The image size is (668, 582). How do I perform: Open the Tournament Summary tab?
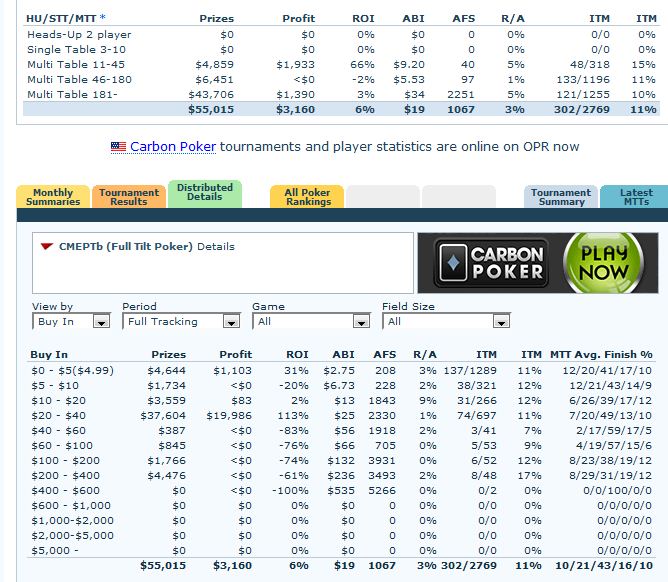561,197
